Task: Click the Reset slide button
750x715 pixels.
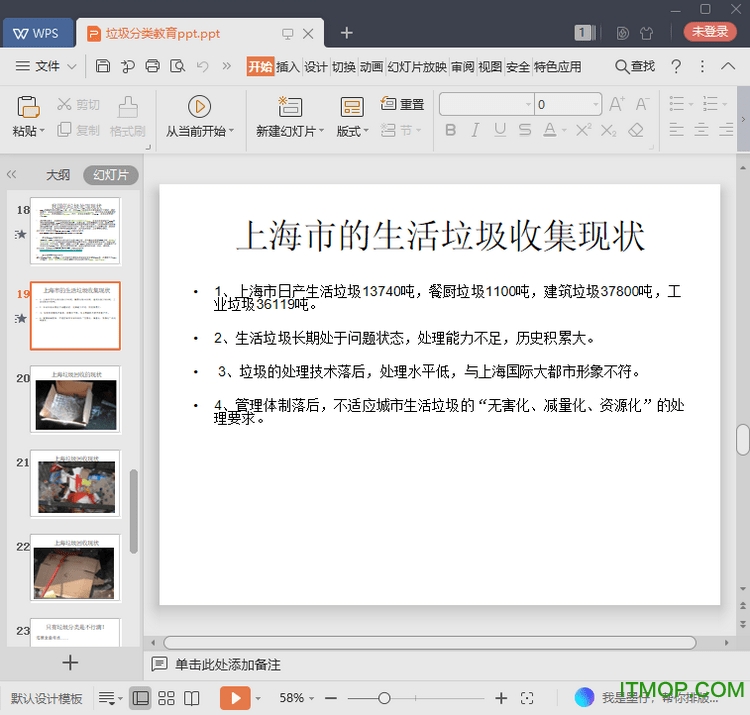Action: 402,104
